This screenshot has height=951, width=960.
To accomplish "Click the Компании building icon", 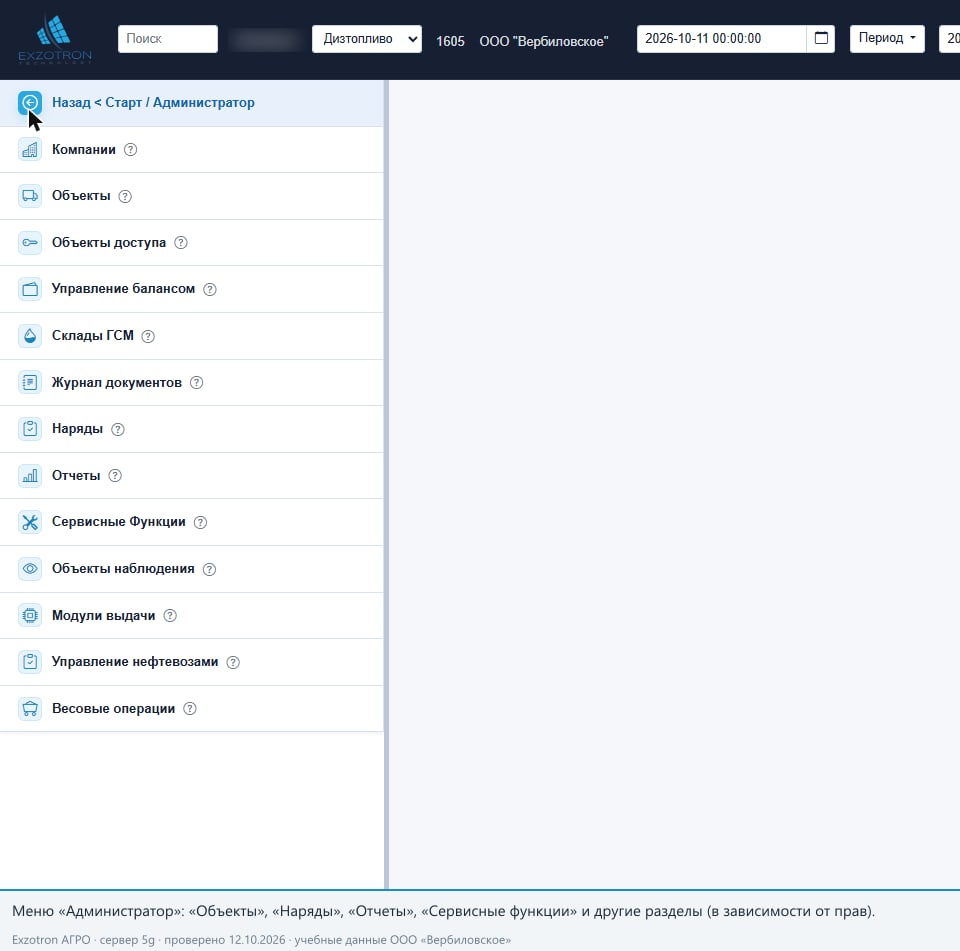I will pos(29,149).
